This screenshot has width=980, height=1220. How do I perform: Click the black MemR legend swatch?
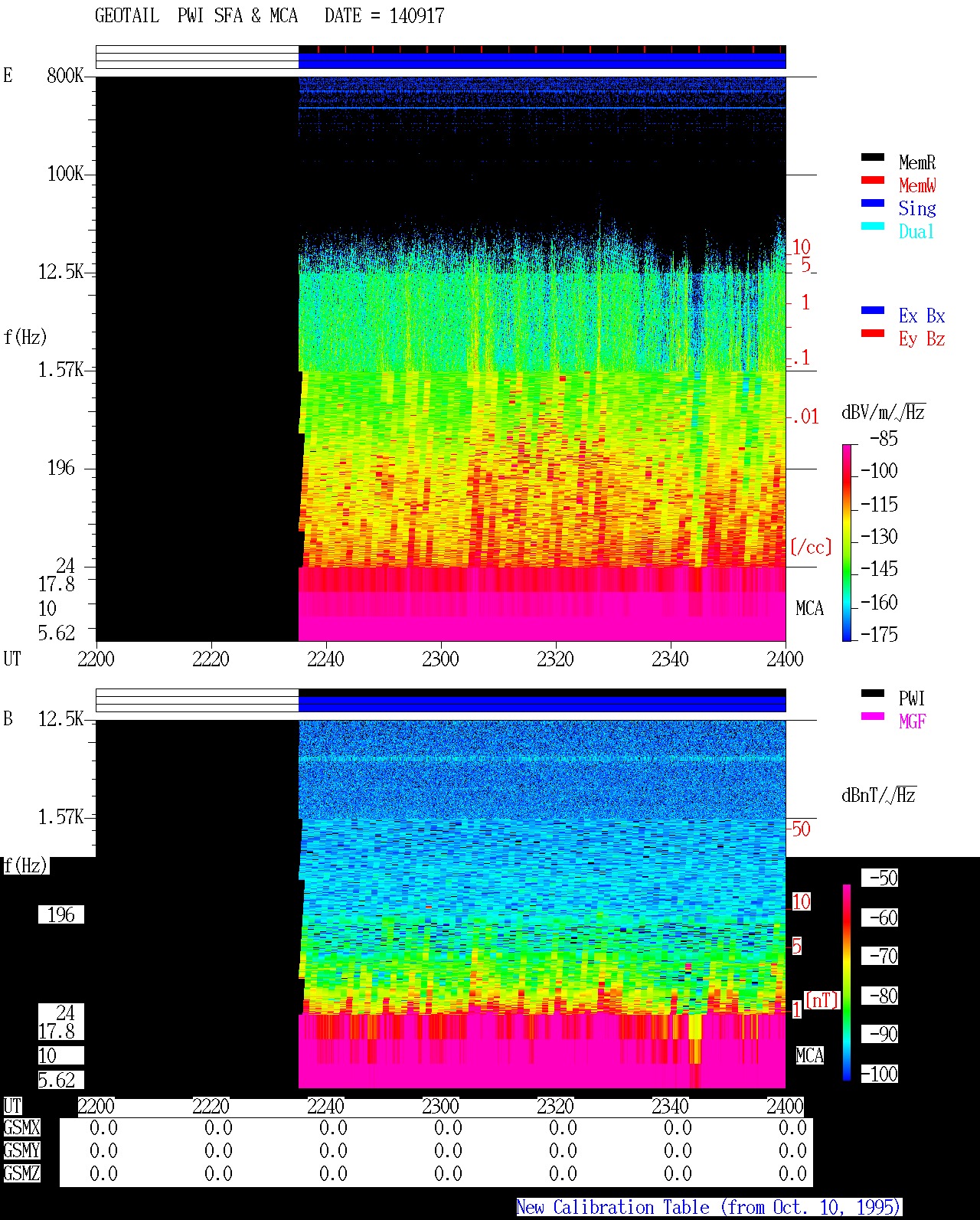click(x=873, y=157)
